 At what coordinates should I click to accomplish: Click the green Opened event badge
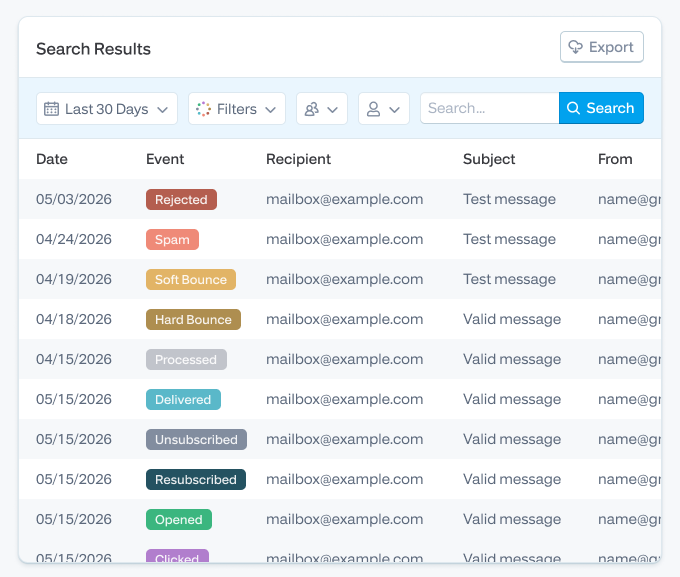pos(179,519)
